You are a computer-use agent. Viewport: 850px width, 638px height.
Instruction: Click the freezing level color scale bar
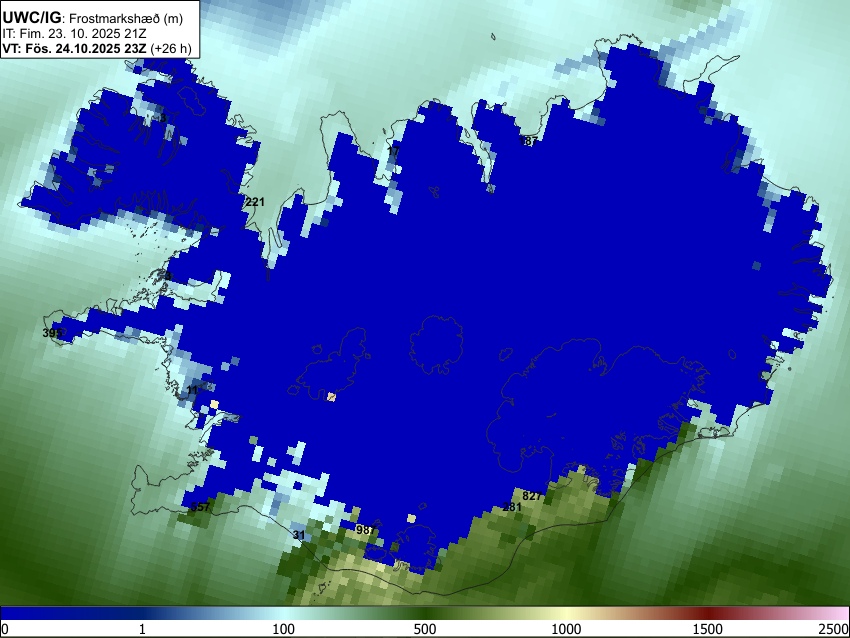pos(425,614)
